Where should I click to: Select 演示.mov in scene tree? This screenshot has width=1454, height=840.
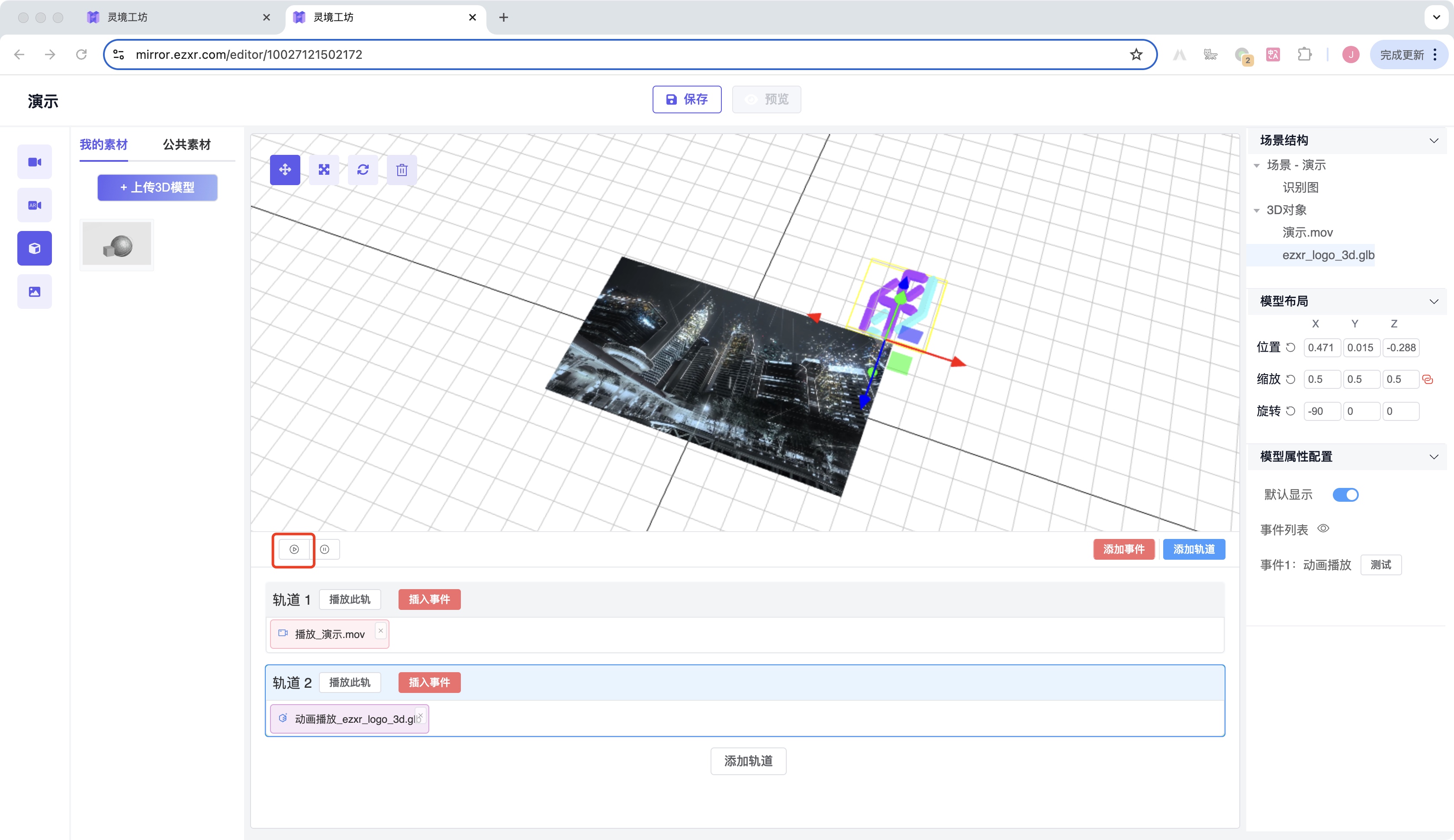pyautogui.click(x=1307, y=233)
